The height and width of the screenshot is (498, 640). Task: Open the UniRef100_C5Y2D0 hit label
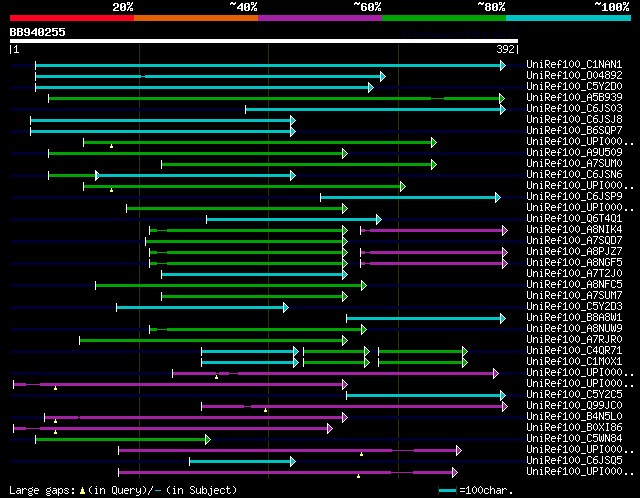point(574,86)
